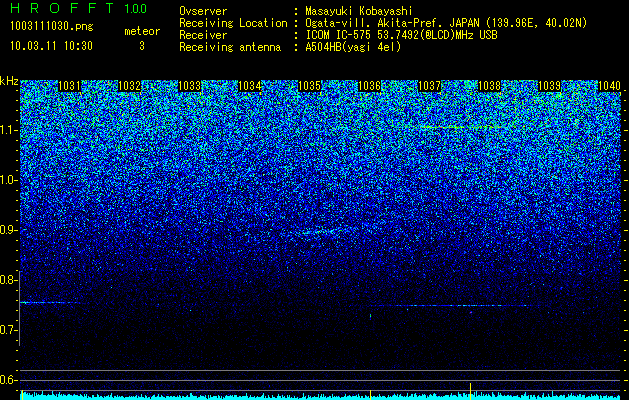Click the 1.1 frequency axis label
Viewport: 629px width, 400px height.
[8, 130]
